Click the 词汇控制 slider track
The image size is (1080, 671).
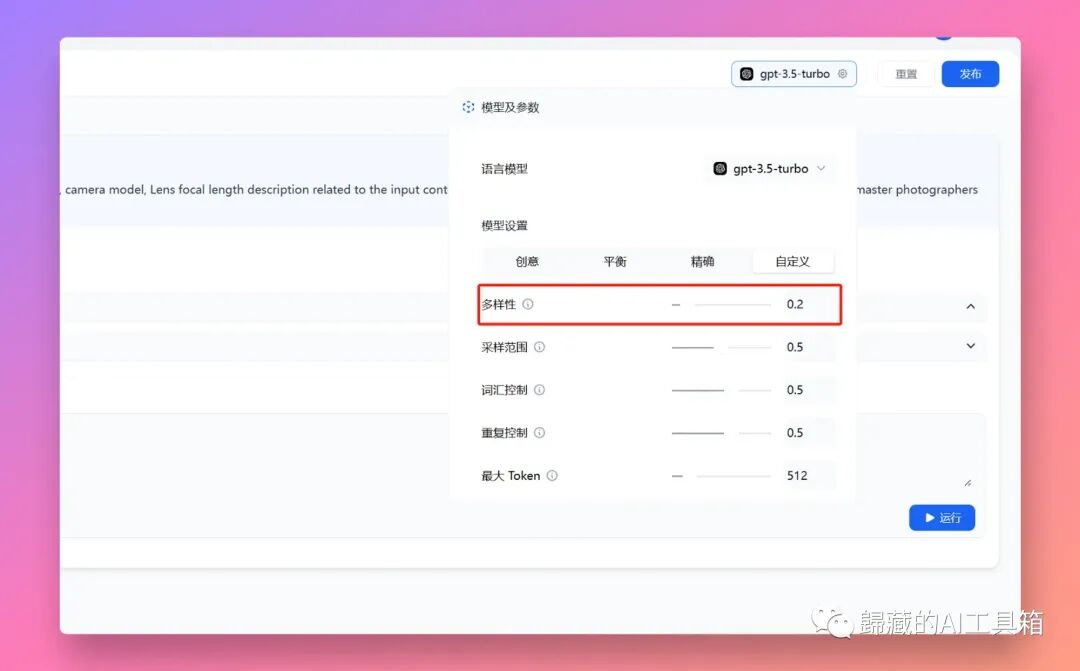click(x=721, y=391)
